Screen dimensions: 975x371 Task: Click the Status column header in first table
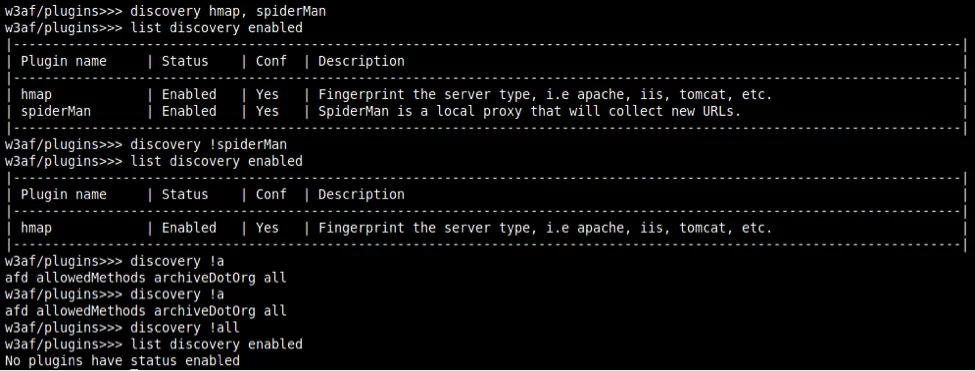185,61
